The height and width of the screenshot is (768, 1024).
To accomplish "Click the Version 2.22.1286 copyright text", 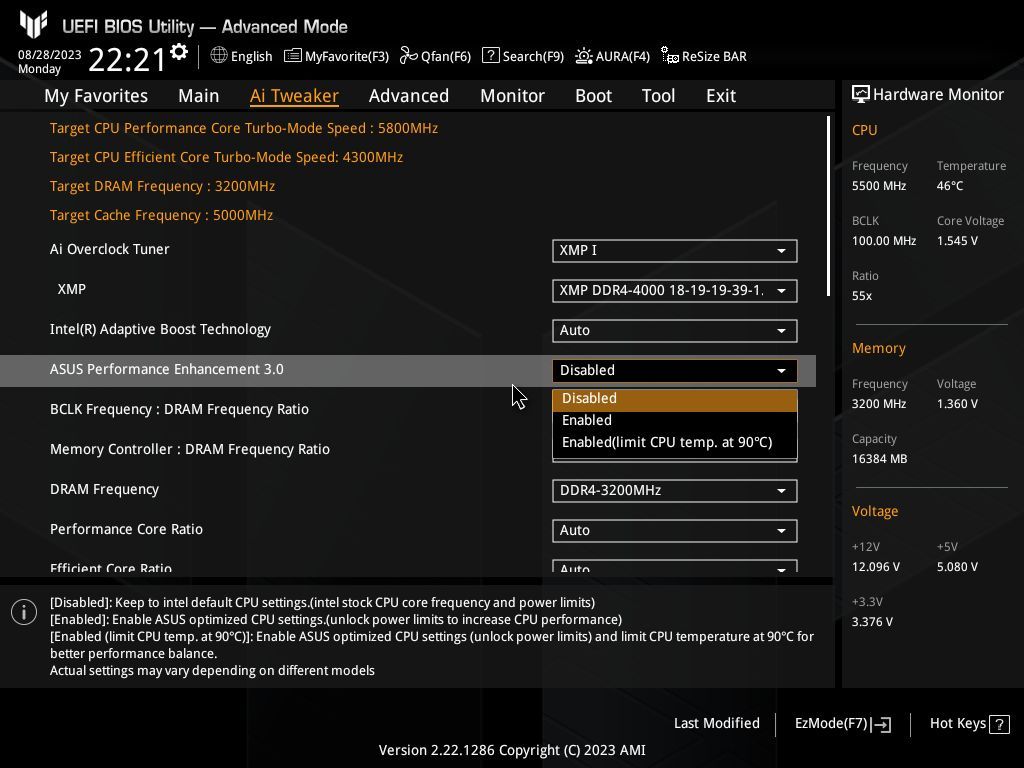I will (x=512, y=750).
